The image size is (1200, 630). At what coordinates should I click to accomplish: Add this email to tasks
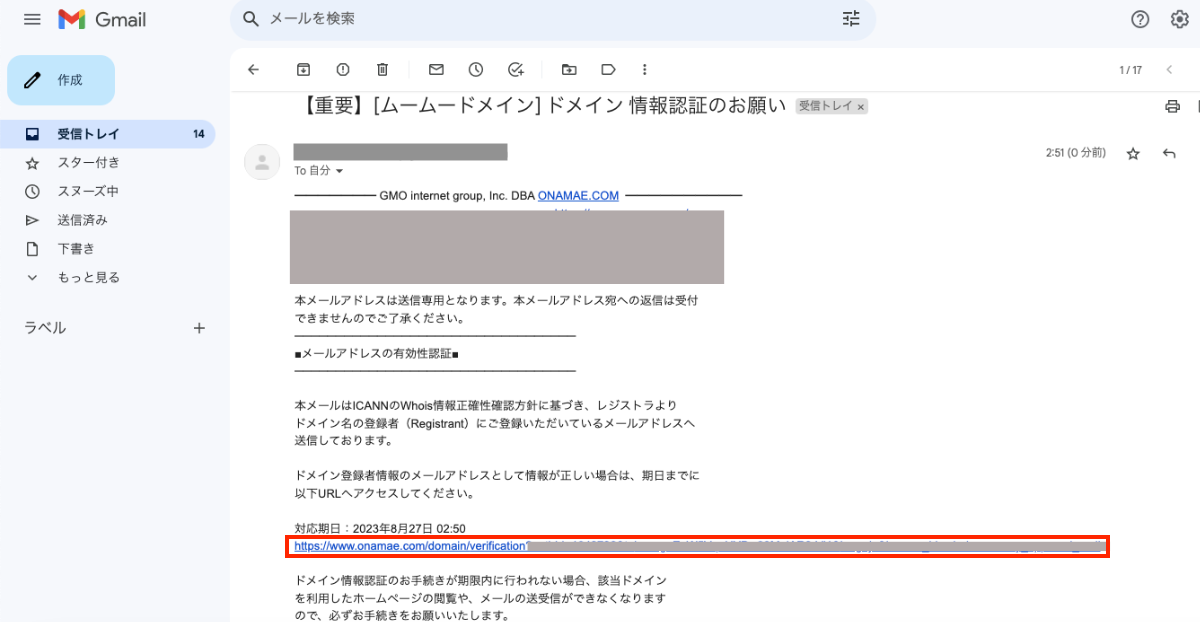[x=516, y=70]
